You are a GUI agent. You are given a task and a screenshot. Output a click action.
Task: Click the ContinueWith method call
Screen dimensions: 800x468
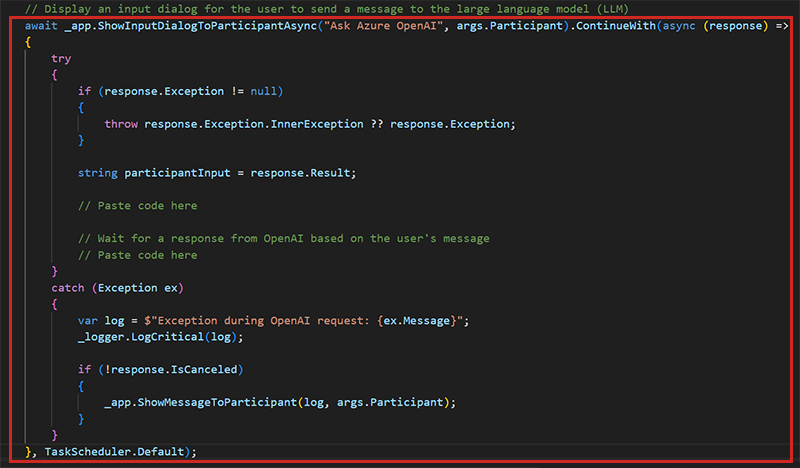click(x=616, y=26)
